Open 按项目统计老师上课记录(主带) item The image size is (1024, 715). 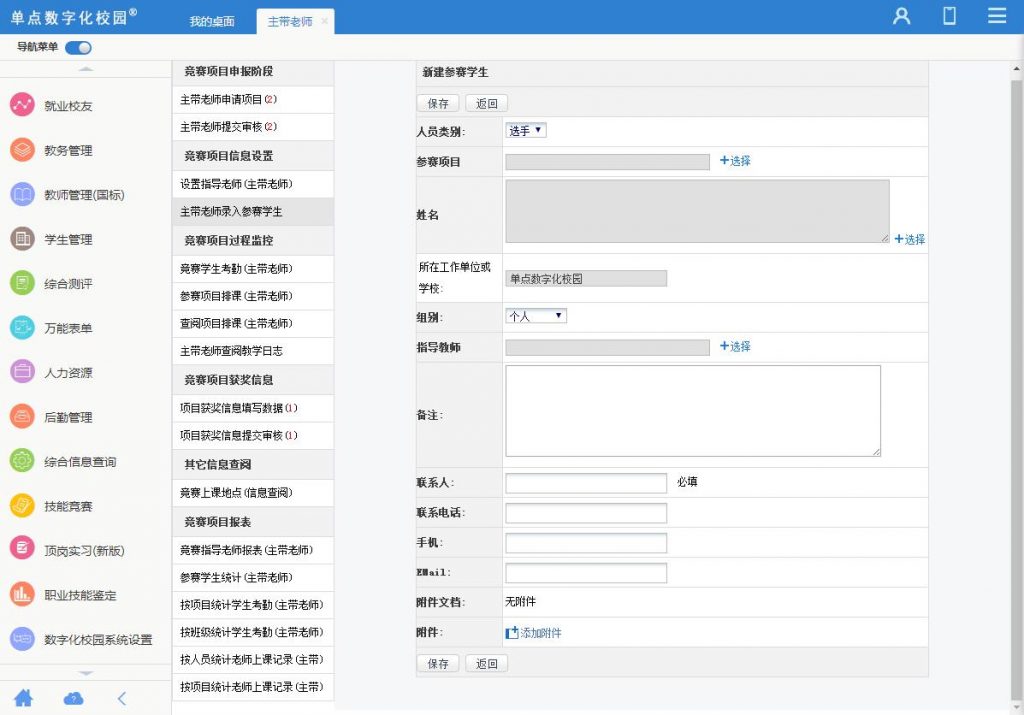[x=253, y=687]
